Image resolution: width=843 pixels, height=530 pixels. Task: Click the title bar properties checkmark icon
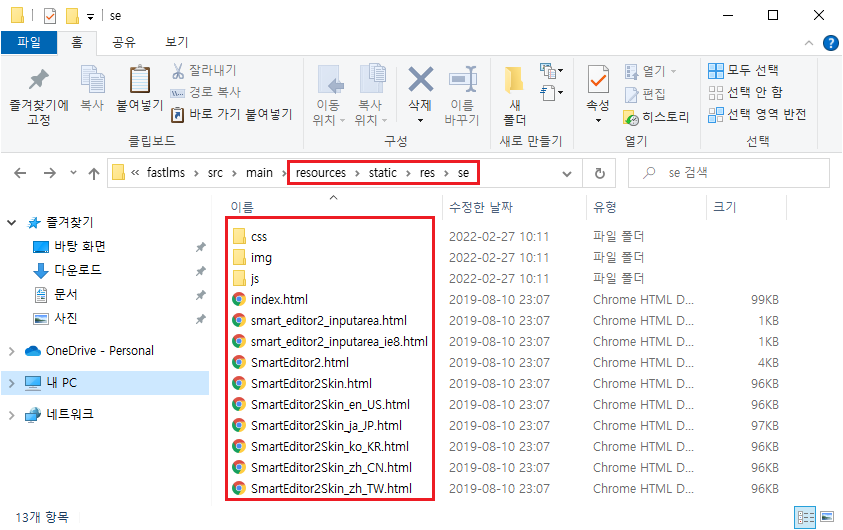pos(49,16)
